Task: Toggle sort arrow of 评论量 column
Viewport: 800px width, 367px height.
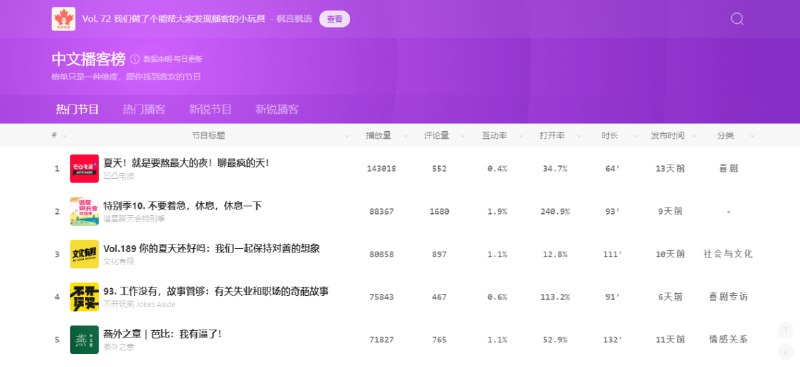Action: pos(463,136)
